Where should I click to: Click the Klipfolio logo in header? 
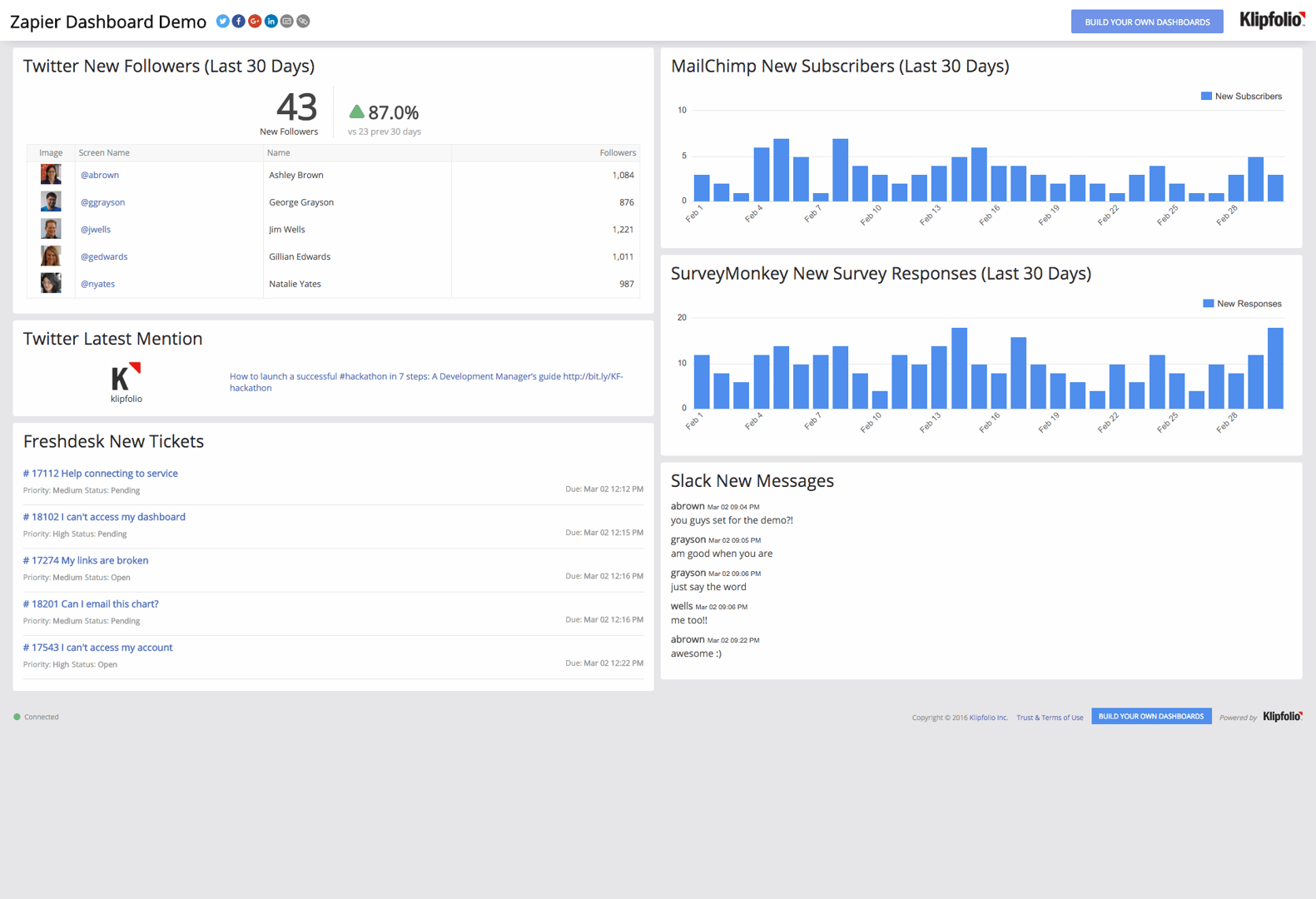click(1272, 20)
